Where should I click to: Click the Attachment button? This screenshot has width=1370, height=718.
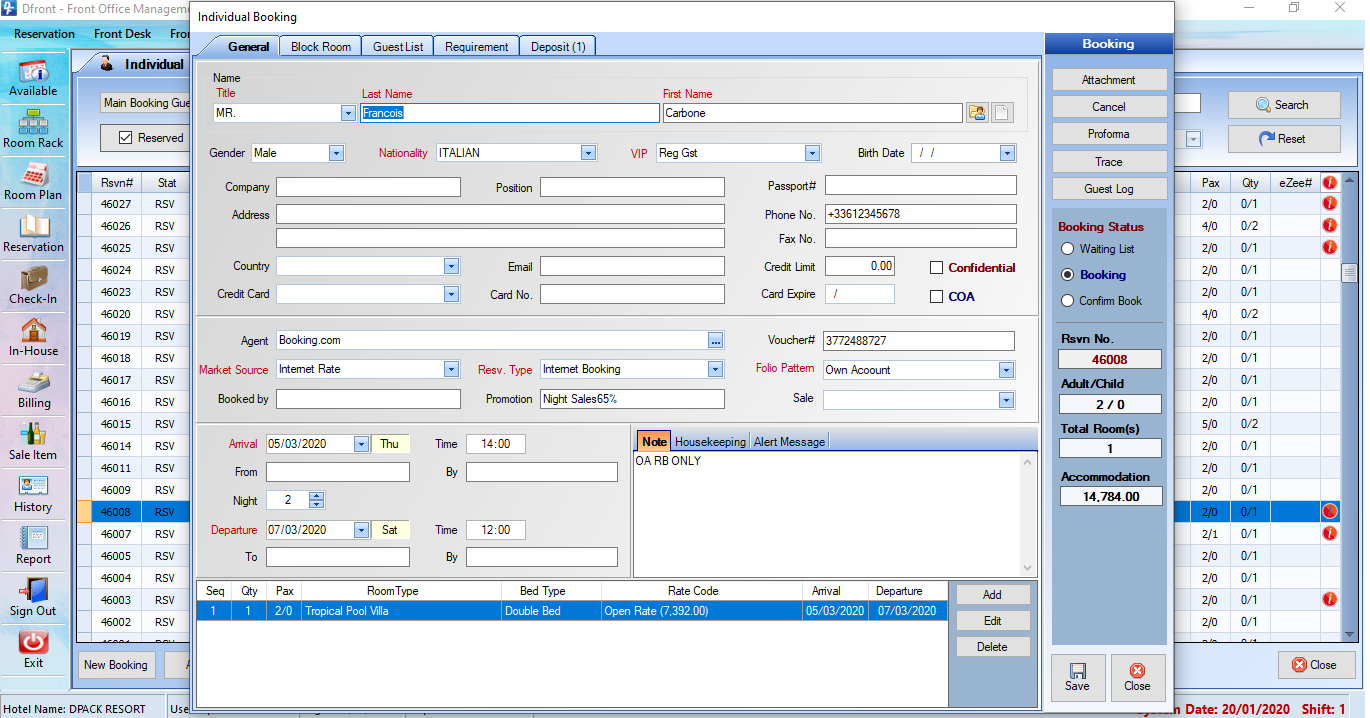(x=1108, y=80)
